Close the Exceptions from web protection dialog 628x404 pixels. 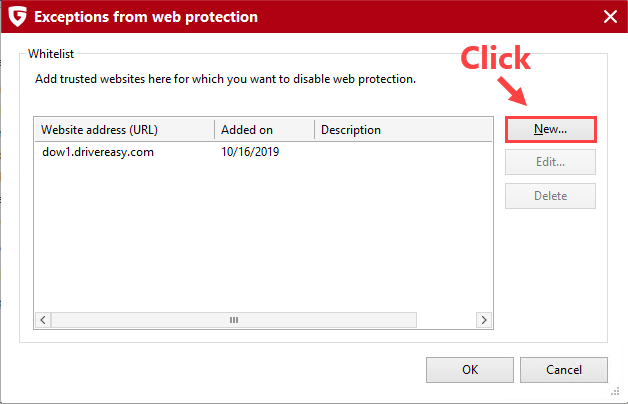[x=610, y=16]
